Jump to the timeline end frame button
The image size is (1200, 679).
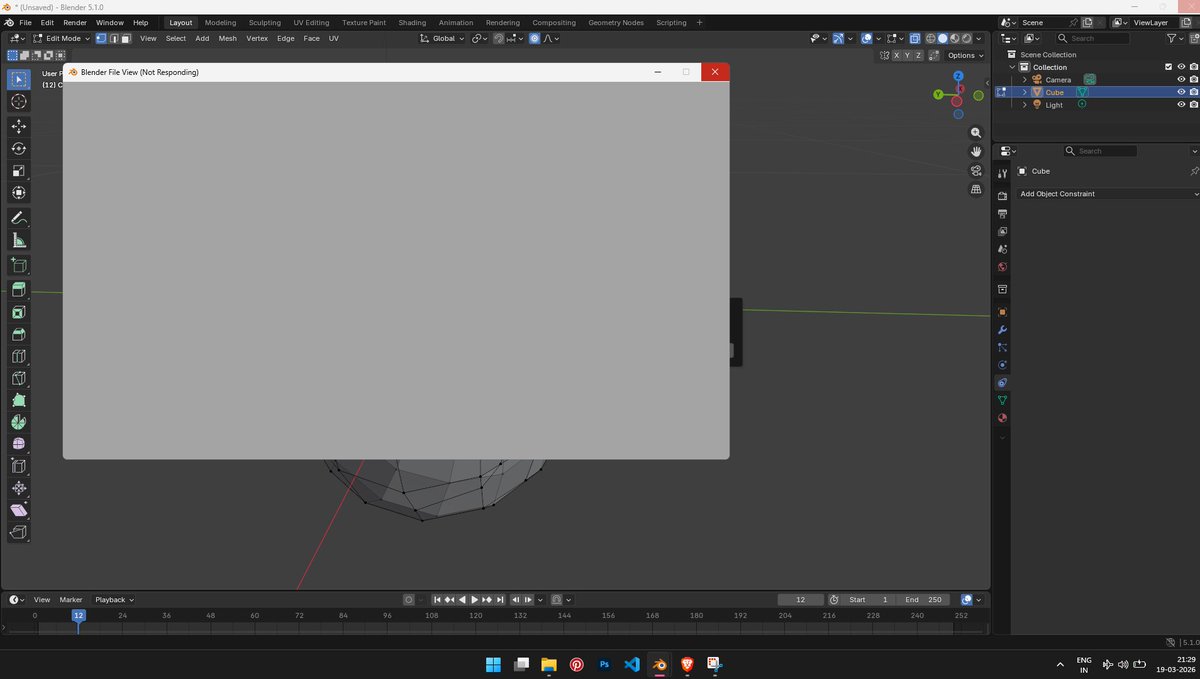click(x=500, y=600)
